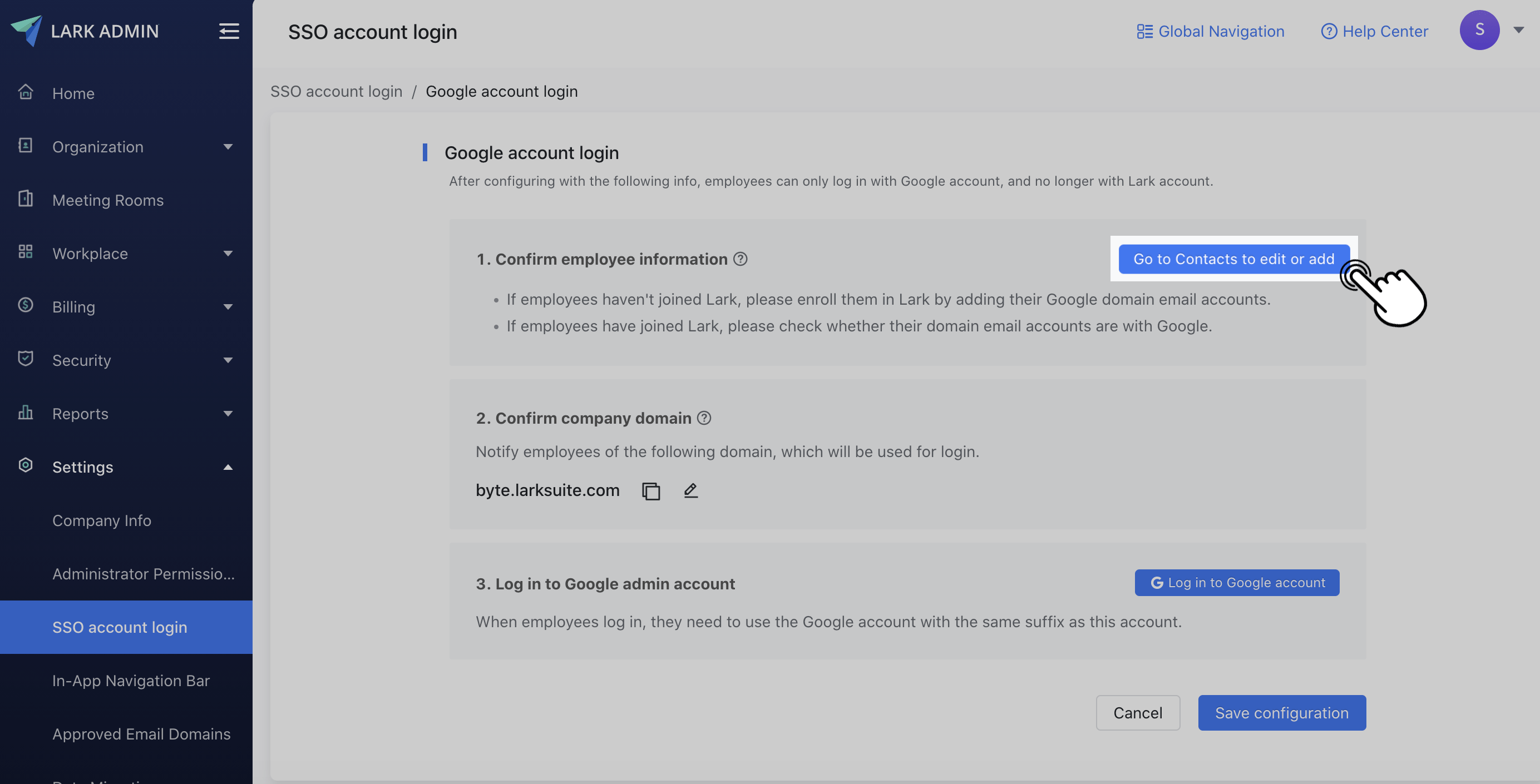Click the Security shield icon
This screenshot has height=784, width=1540.
tap(25, 359)
